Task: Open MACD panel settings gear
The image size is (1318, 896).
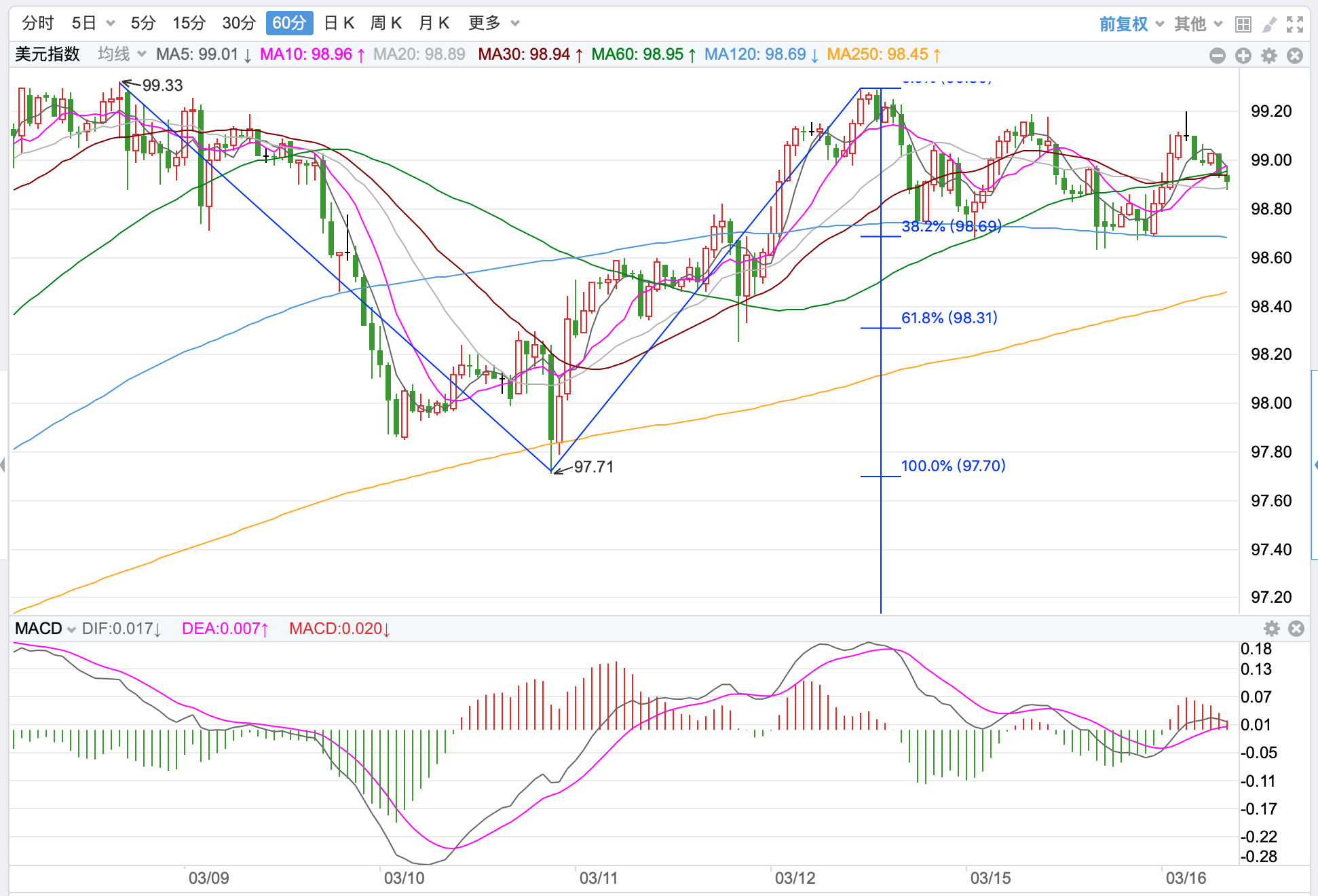Action: [x=1272, y=629]
